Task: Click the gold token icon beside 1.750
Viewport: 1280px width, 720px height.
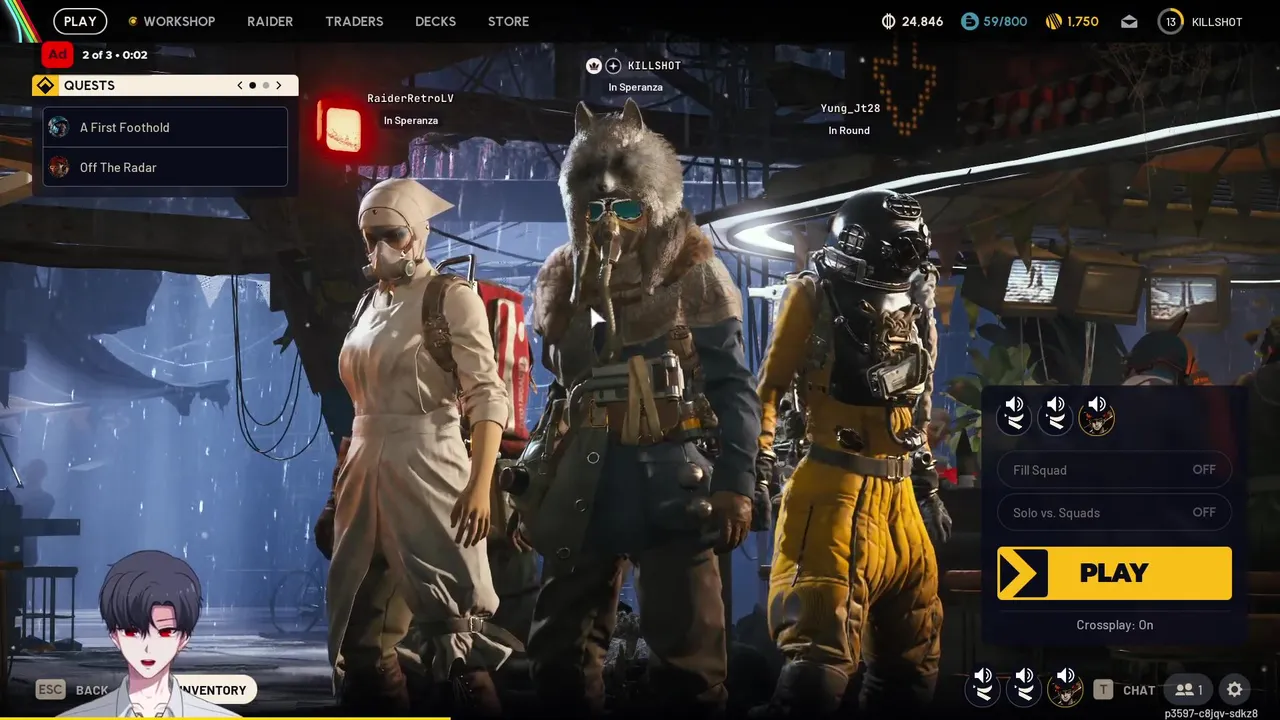Action: (1053, 21)
